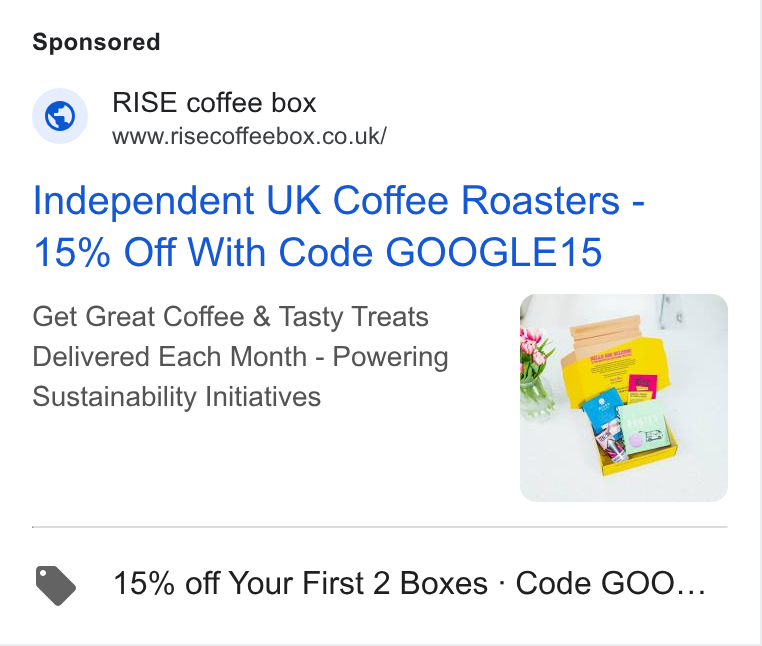Click the Sponsored label
Screen dimensions: 762x646
[96, 42]
